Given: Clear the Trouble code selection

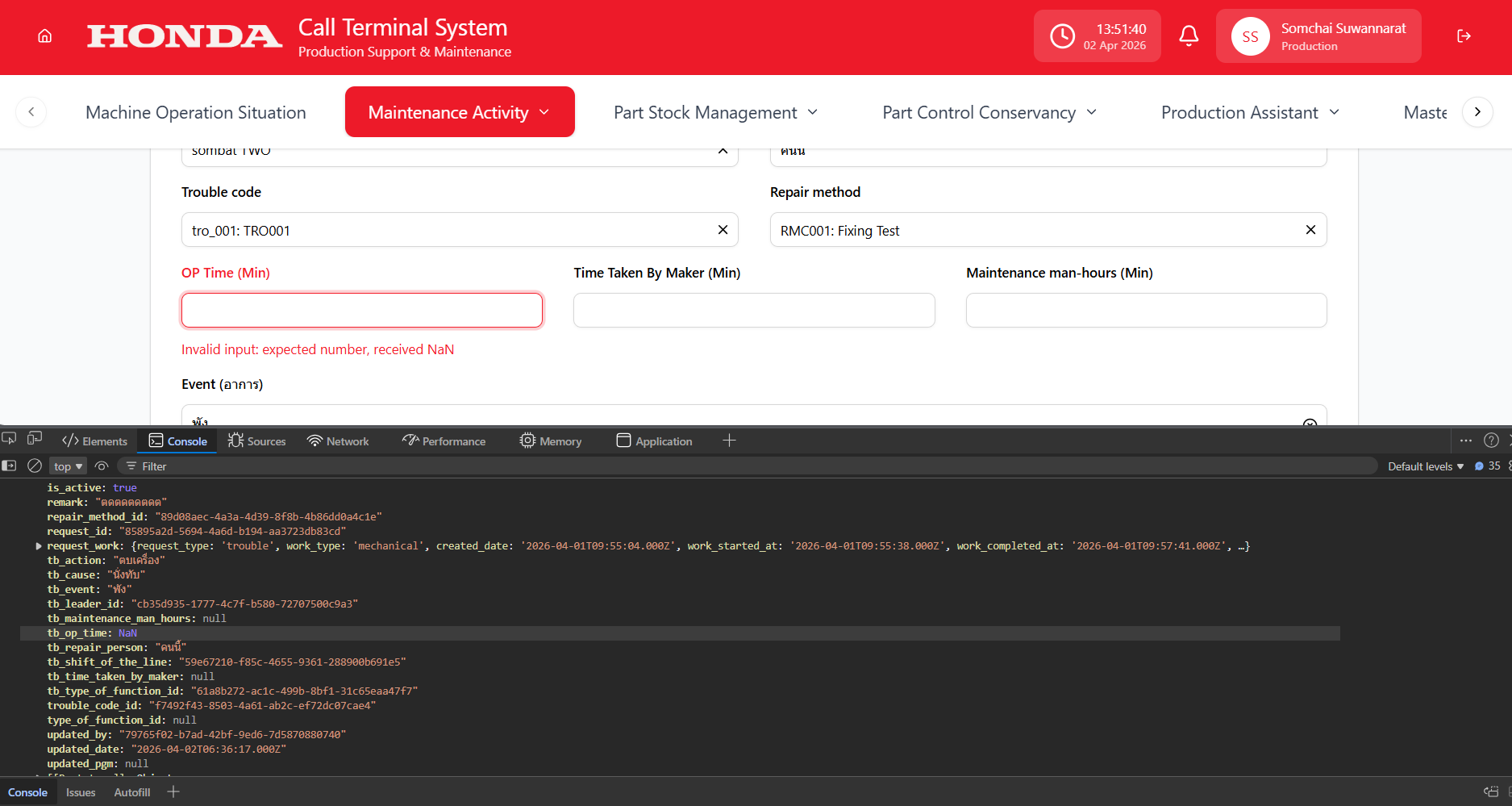Looking at the screenshot, I should click(723, 230).
